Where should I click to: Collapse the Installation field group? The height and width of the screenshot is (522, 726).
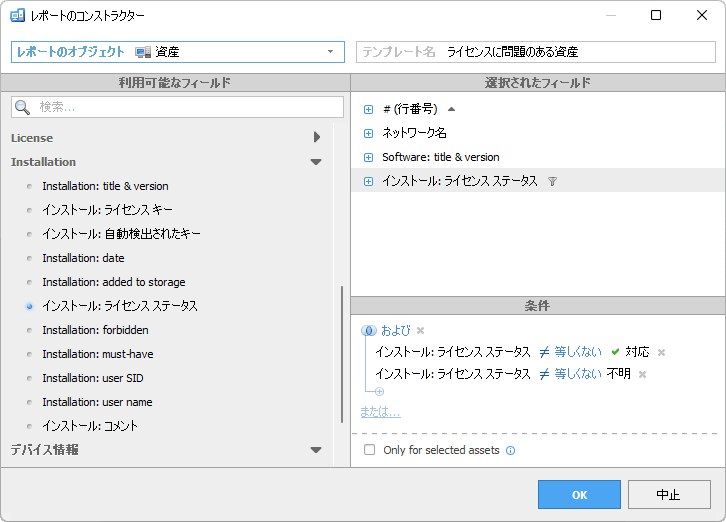[316, 162]
